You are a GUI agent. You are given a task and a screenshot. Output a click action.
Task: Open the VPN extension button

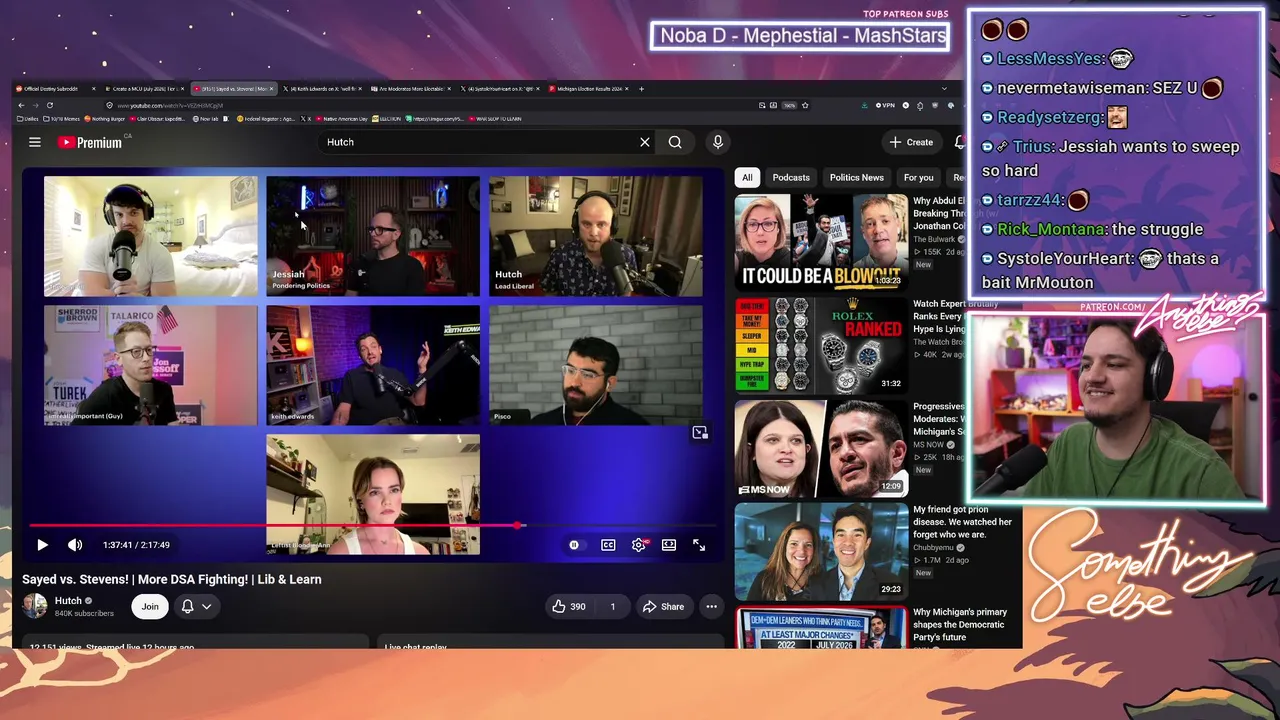pyautogui.click(x=885, y=105)
